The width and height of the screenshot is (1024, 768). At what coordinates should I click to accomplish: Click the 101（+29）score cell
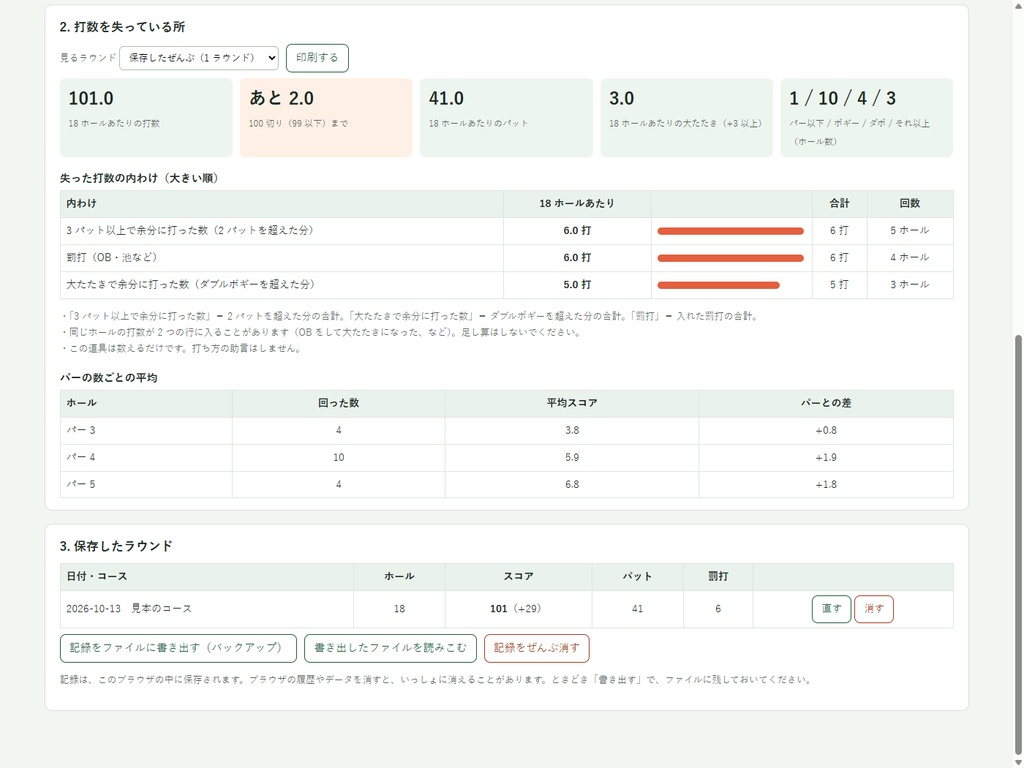click(x=519, y=609)
